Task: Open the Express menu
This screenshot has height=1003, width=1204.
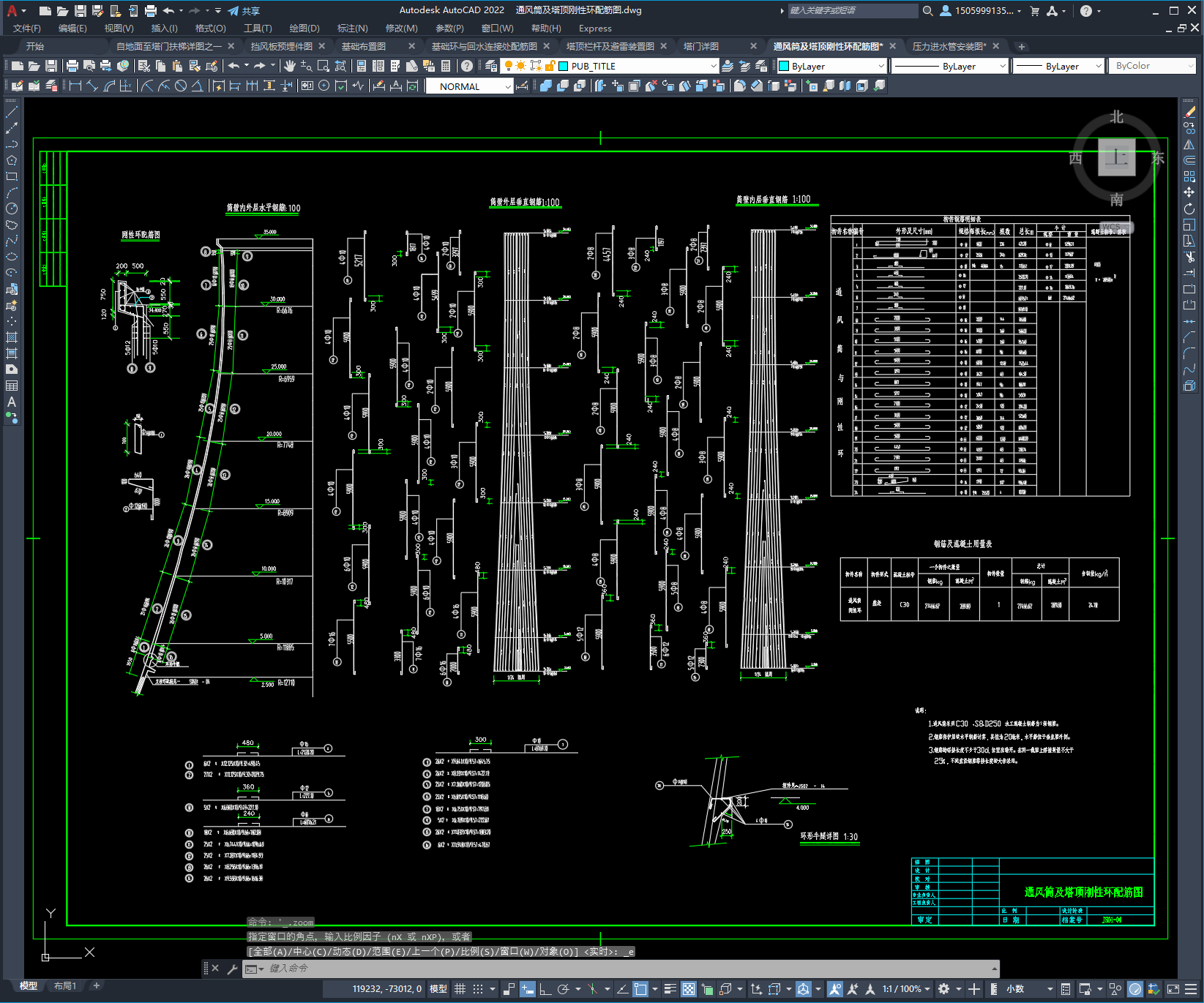Action: 595,29
